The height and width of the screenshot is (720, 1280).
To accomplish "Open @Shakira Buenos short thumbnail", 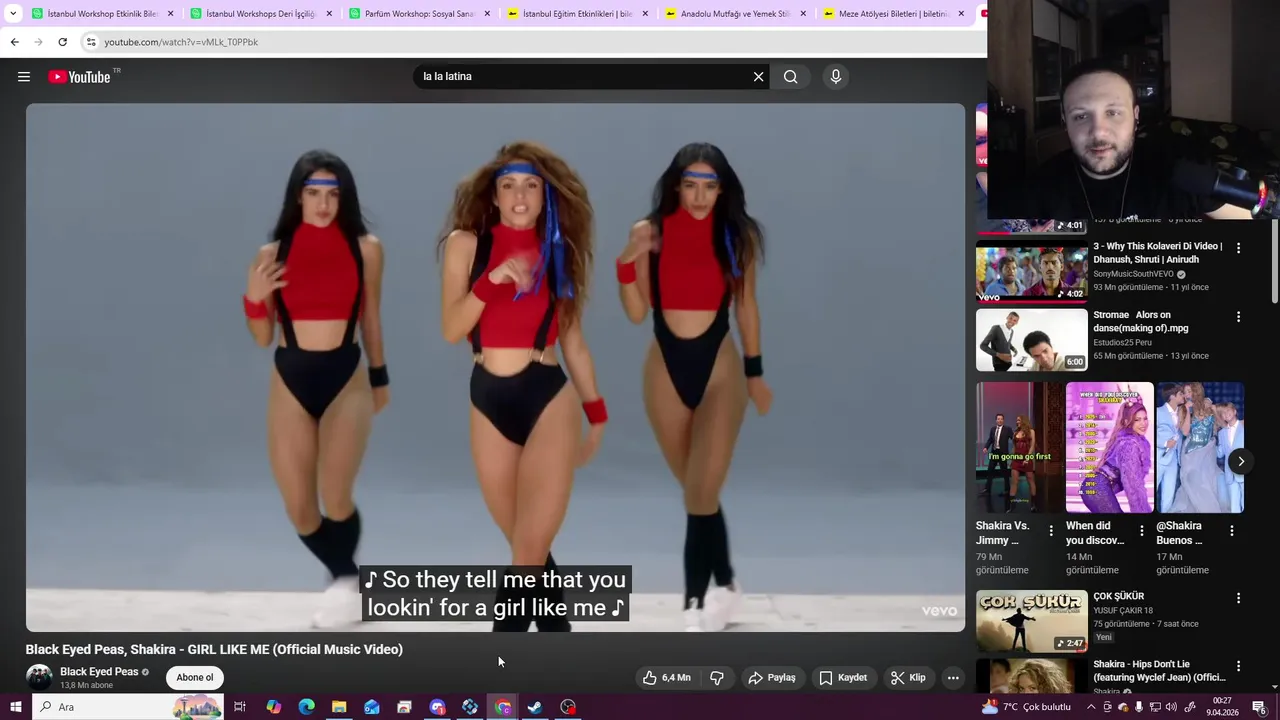I will (x=1200, y=447).
